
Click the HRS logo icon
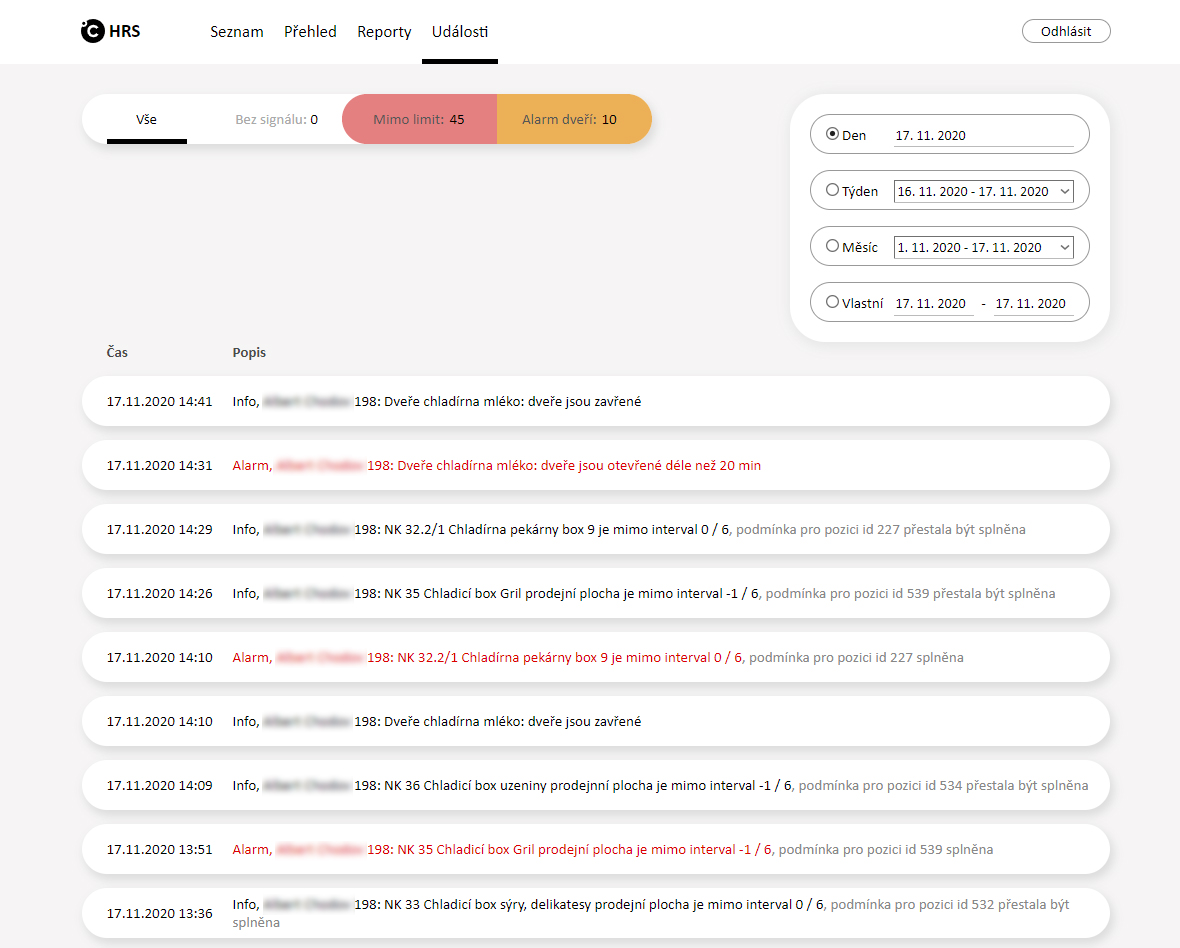coord(93,31)
